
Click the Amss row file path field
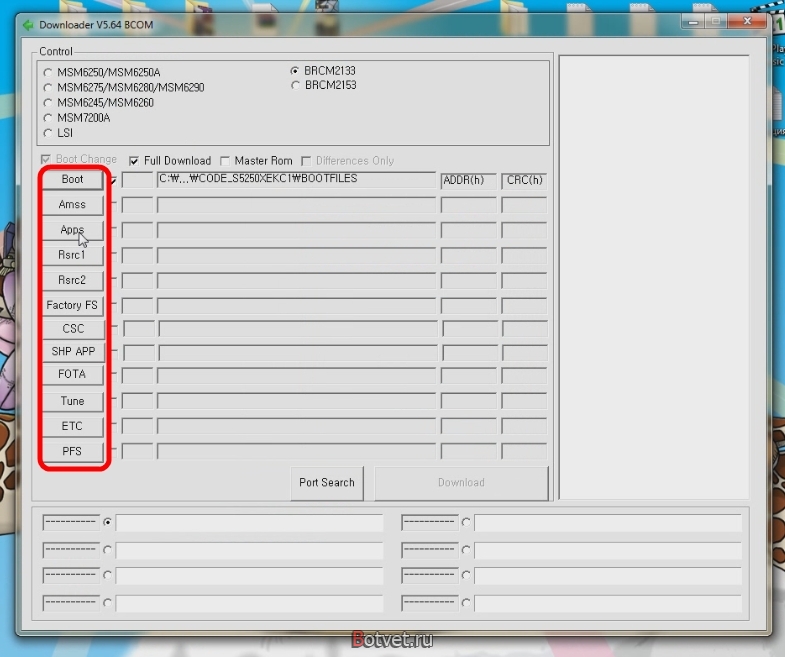296,205
